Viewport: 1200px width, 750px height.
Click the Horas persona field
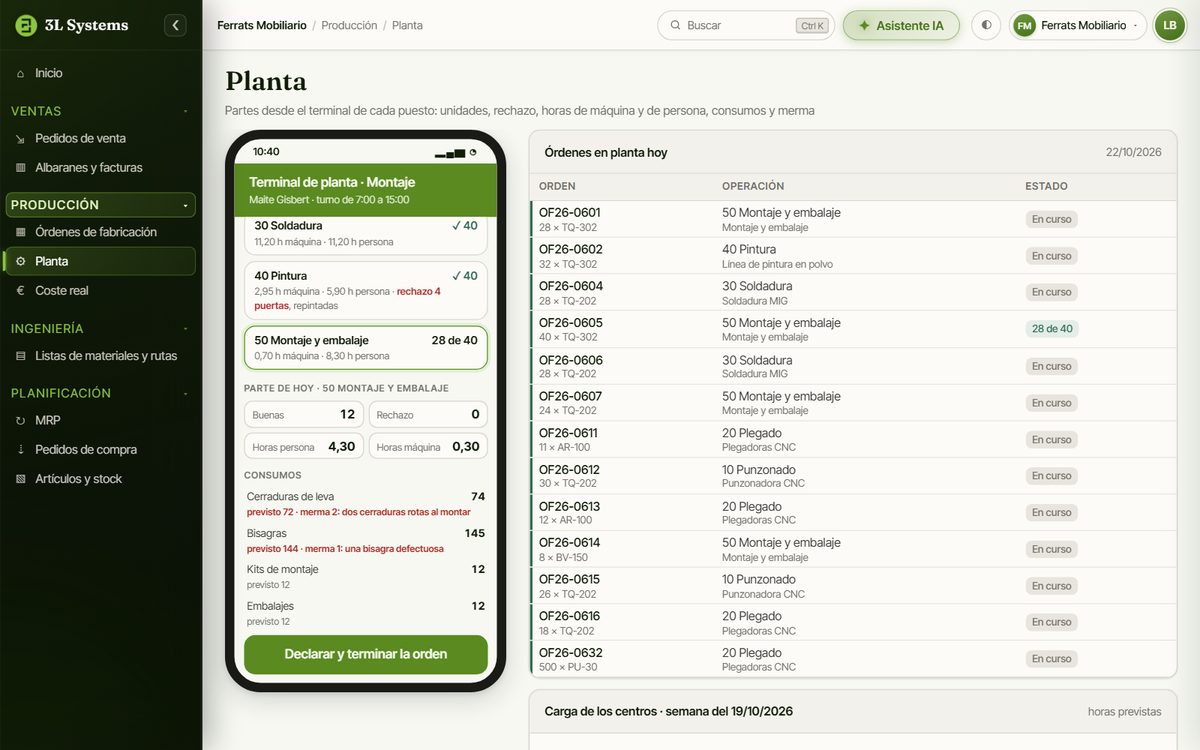pyautogui.click(x=304, y=447)
